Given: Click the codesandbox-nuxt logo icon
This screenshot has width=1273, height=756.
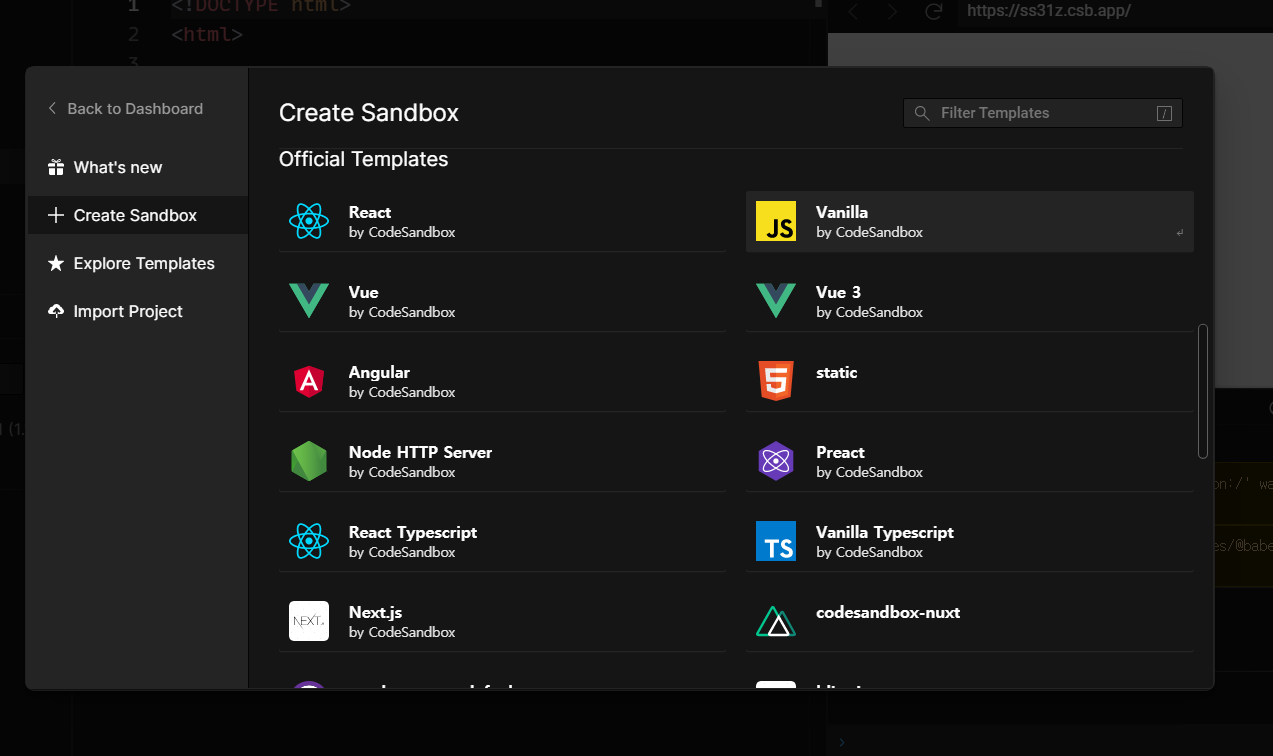Looking at the screenshot, I should click(x=776, y=621).
